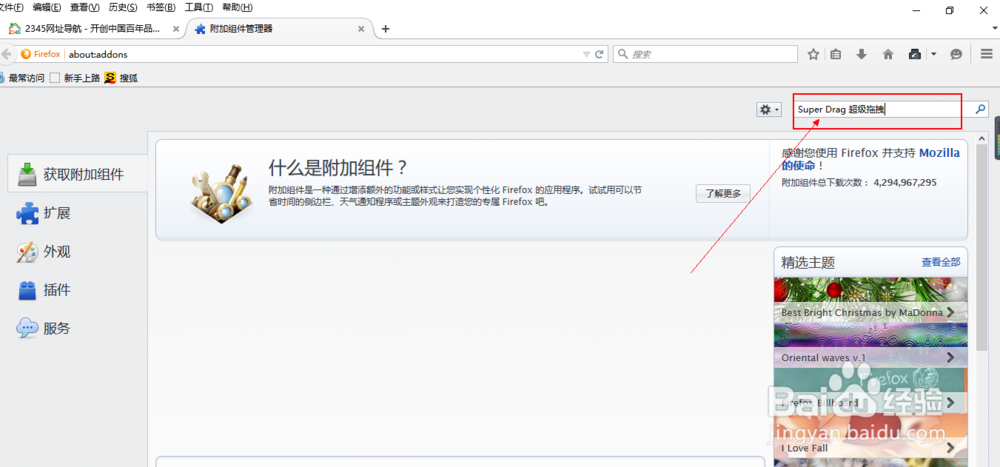Click the 了解更多 button
Viewport: 1000px width, 467px height.
pyautogui.click(x=723, y=193)
